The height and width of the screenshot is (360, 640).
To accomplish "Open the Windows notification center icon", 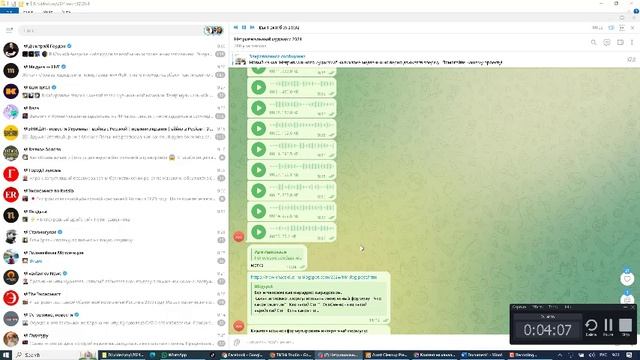I will click(630, 355).
